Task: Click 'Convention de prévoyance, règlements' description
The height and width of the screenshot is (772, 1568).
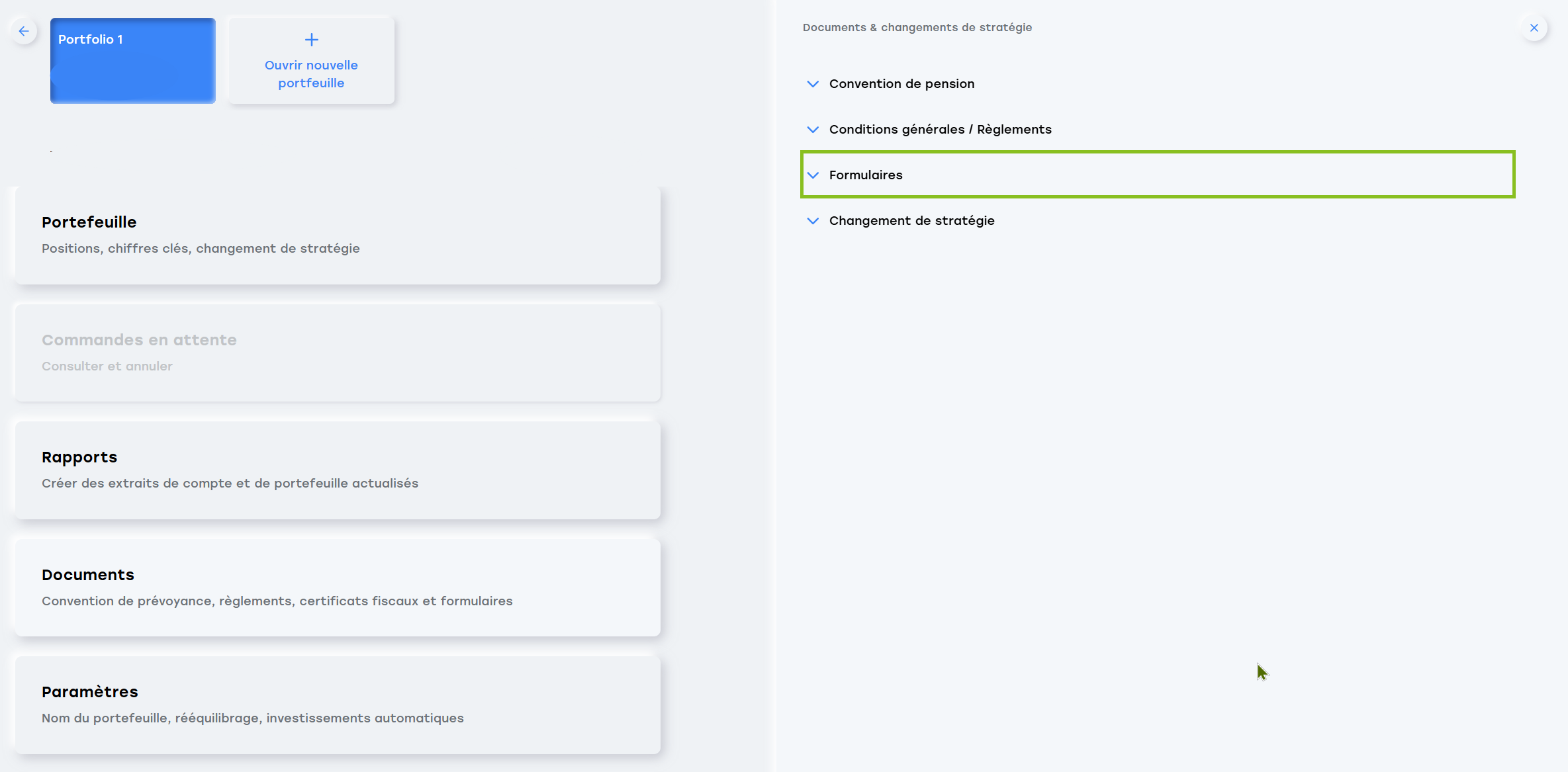Action: [x=277, y=601]
